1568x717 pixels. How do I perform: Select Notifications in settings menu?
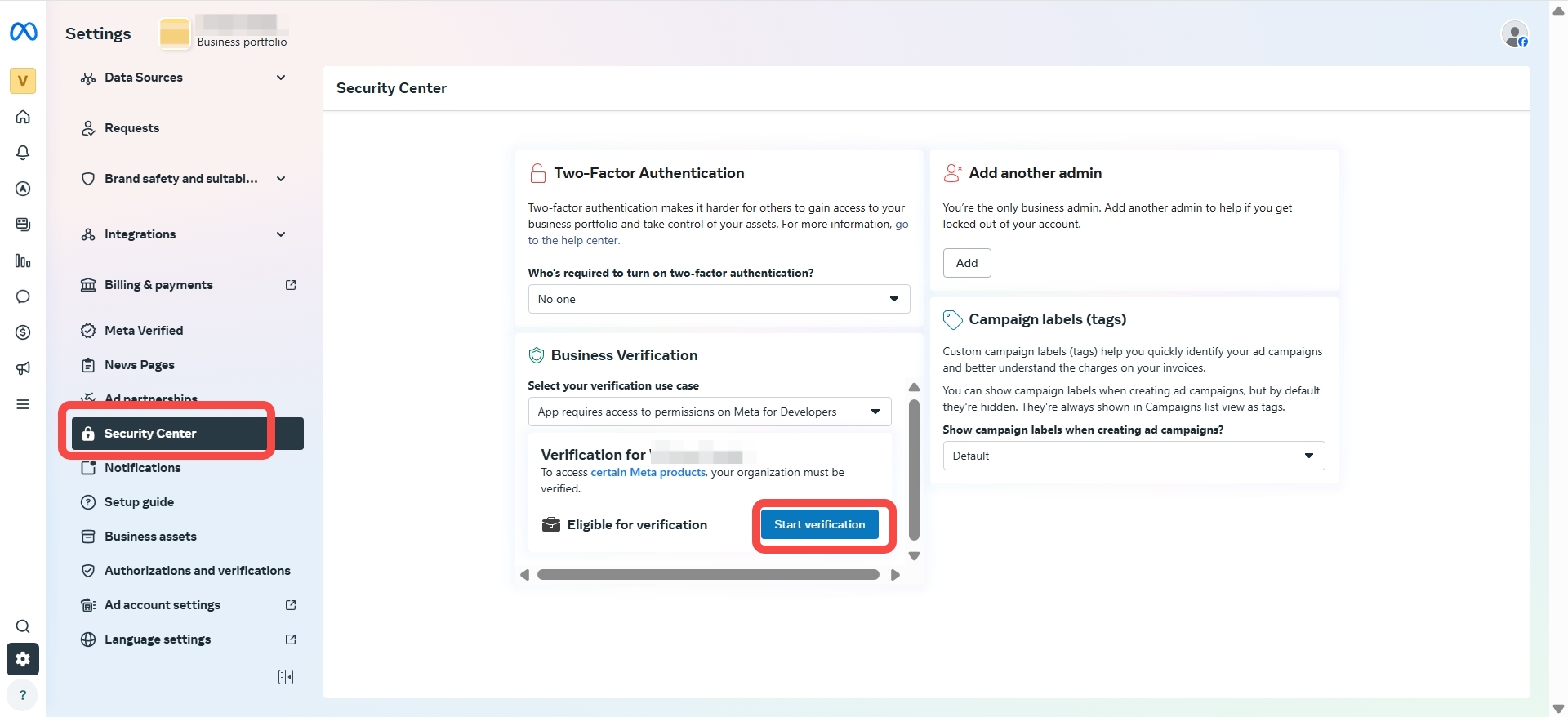click(x=143, y=468)
